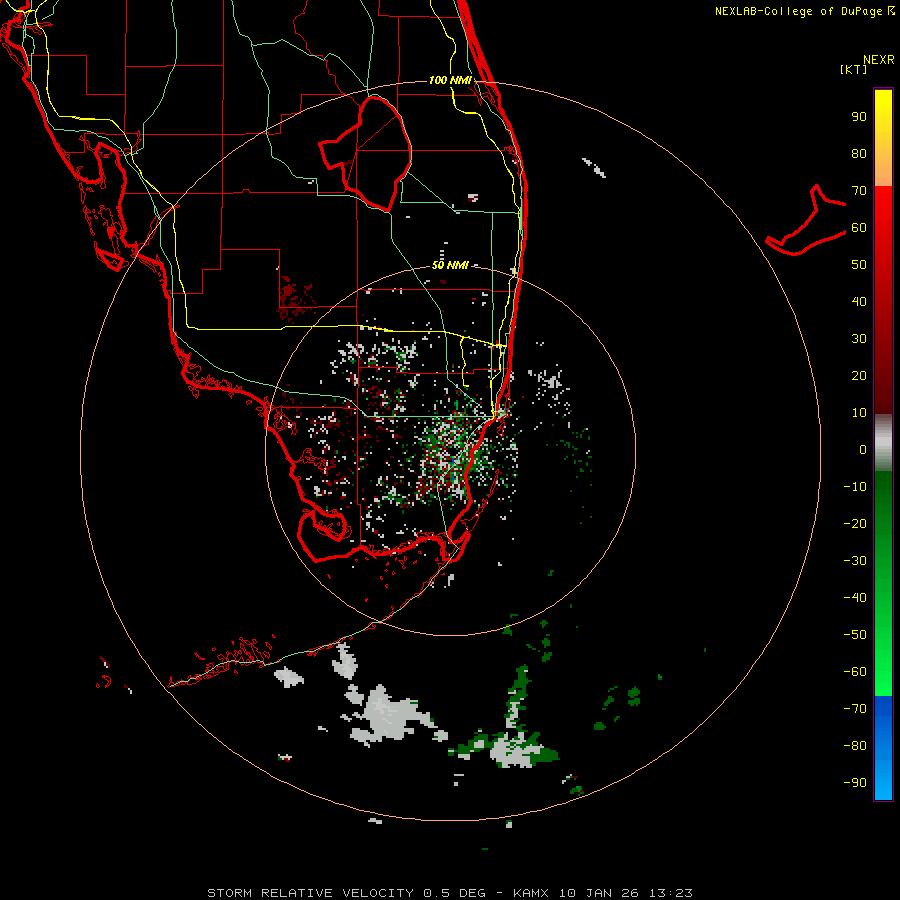The height and width of the screenshot is (900, 900).
Task: Click the -80 scale value
Action: 855,746
